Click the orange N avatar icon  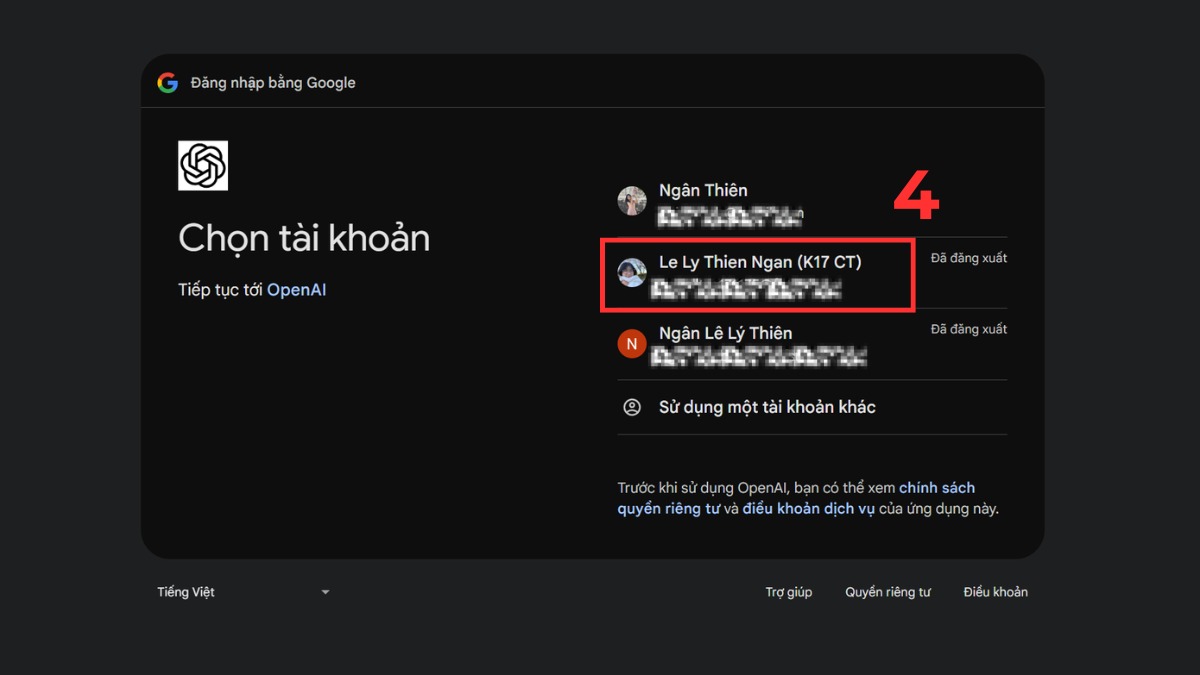pyautogui.click(x=631, y=344)
